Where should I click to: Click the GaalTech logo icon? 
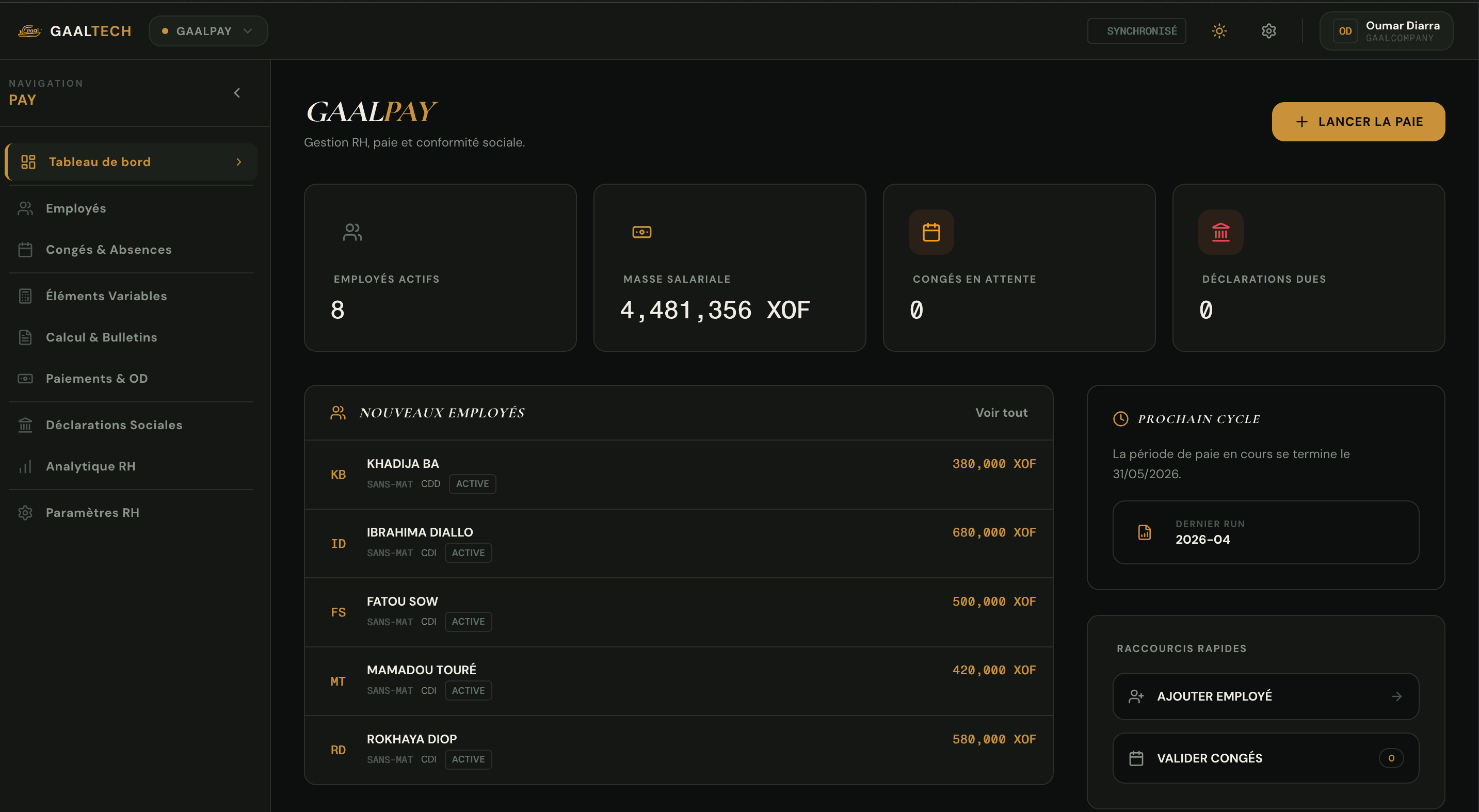(x=29, y=31)
